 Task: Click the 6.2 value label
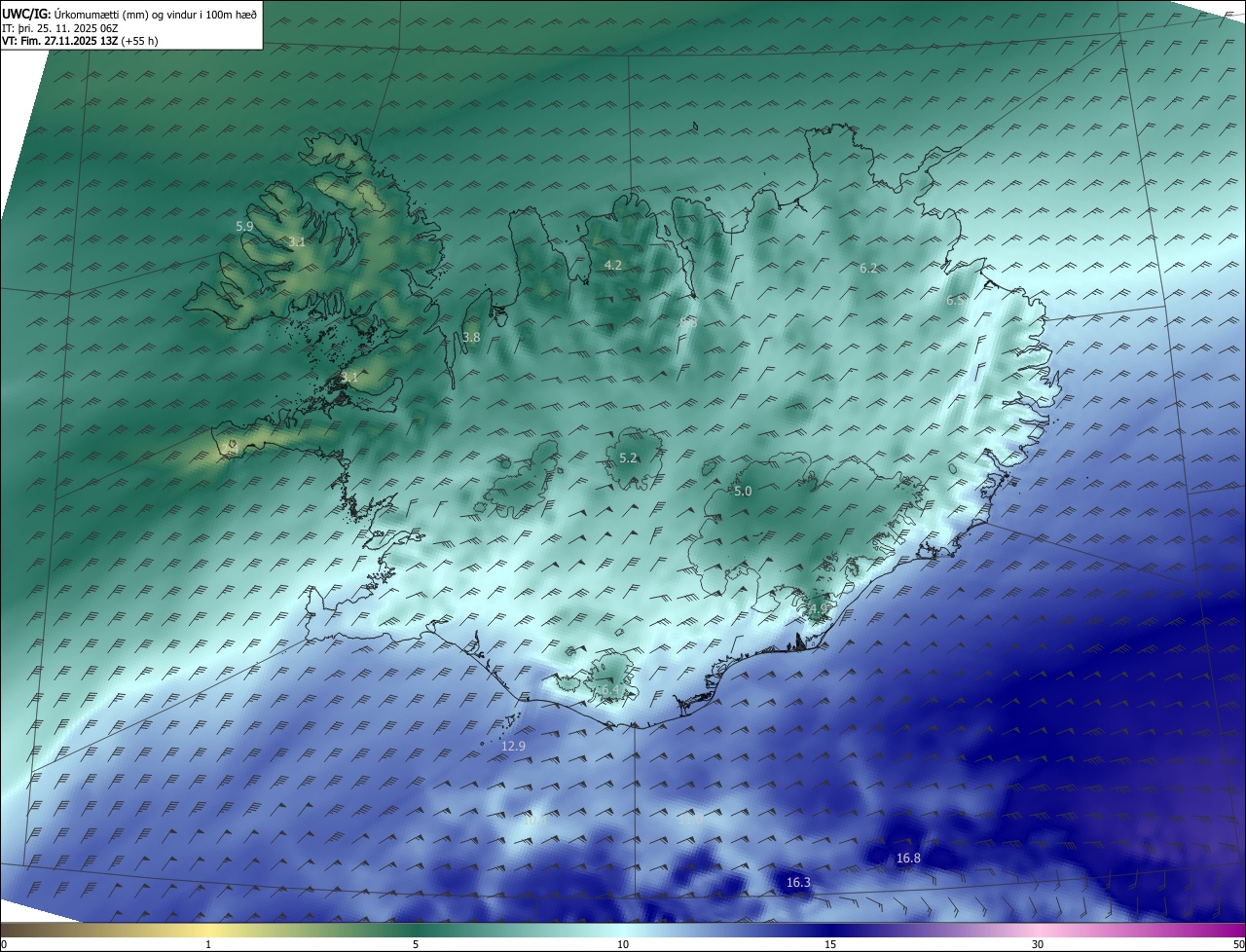tap(868, 268)
